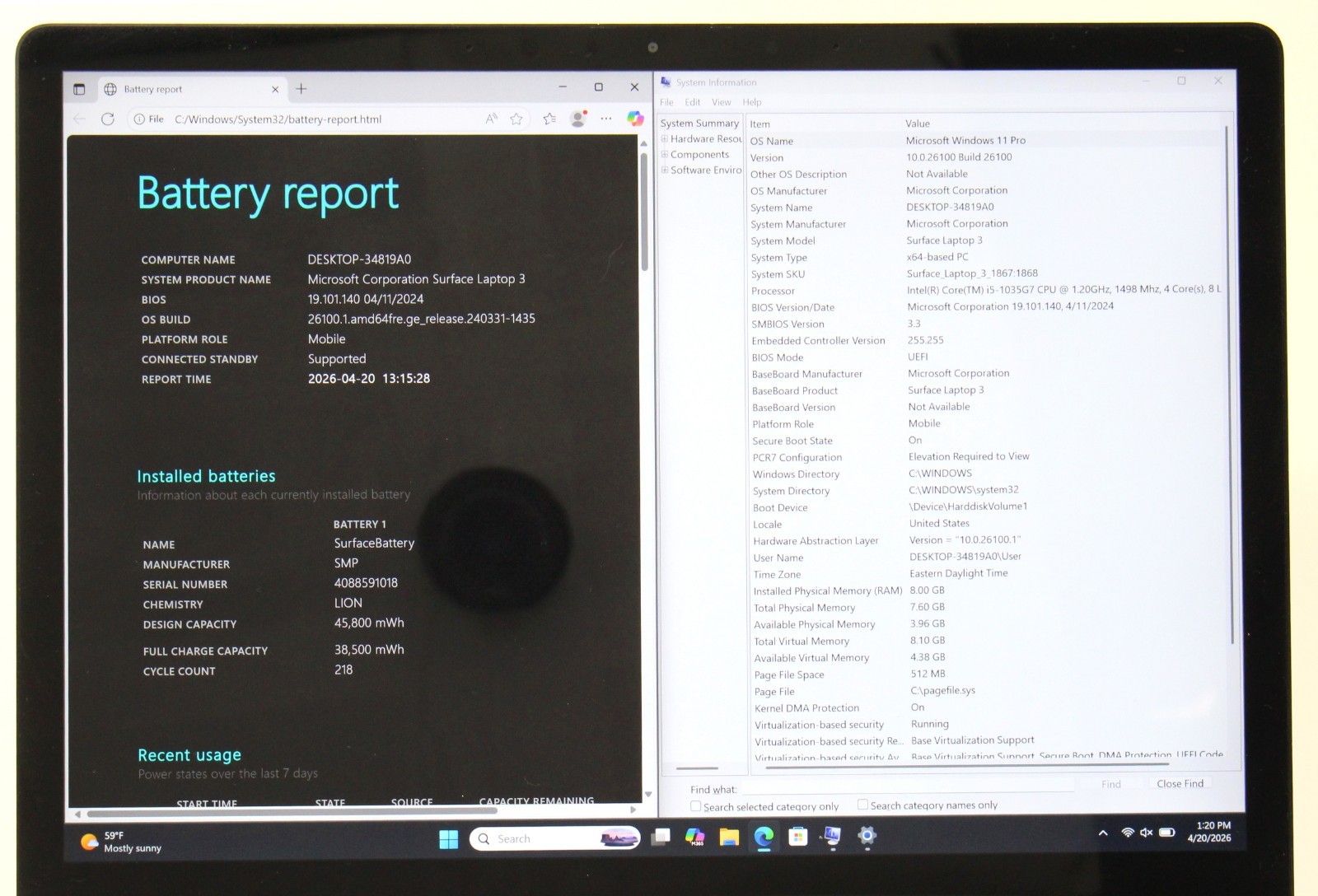Select the Secure Boot State row

(987, 441)
